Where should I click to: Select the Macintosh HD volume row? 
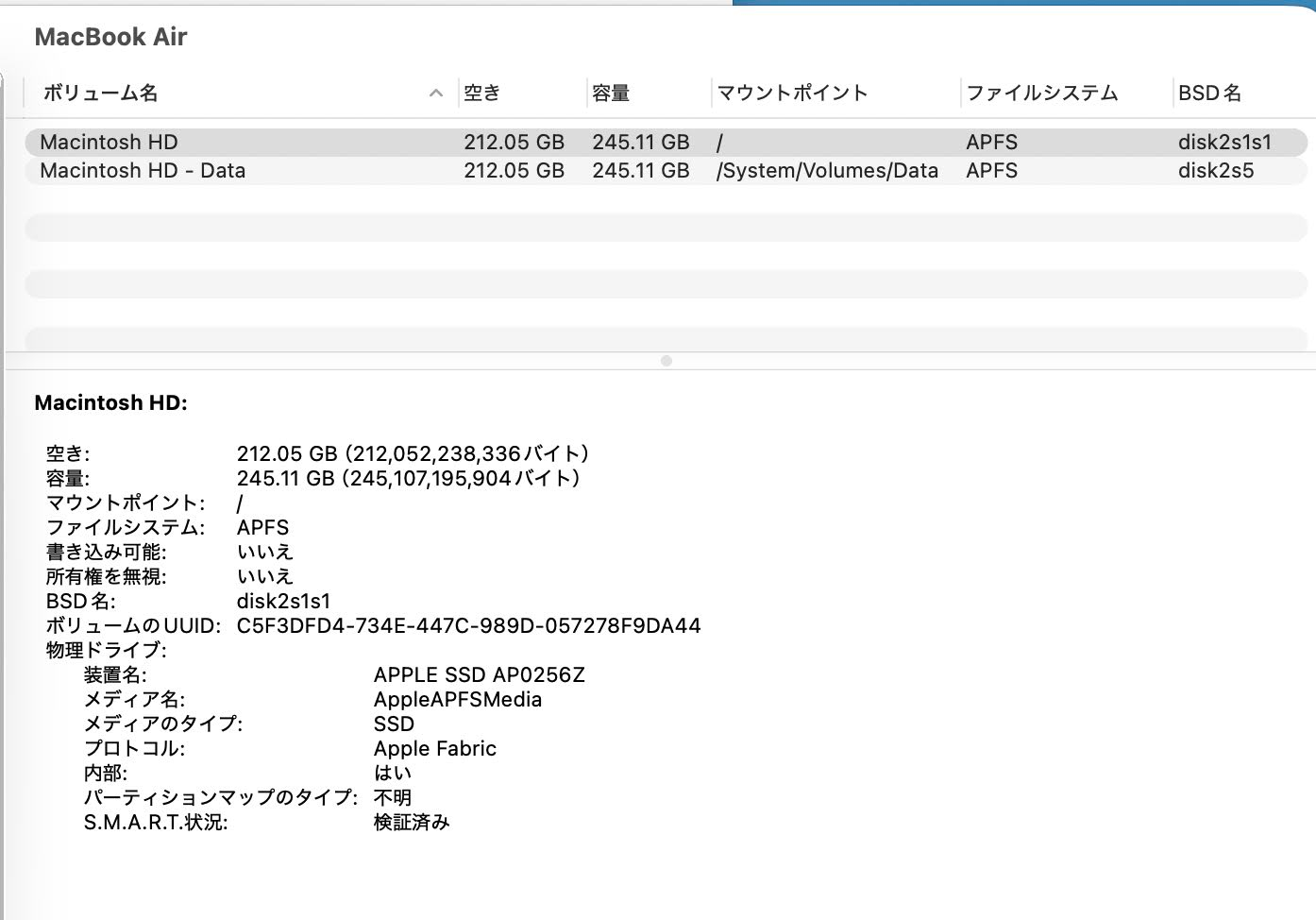666,142
